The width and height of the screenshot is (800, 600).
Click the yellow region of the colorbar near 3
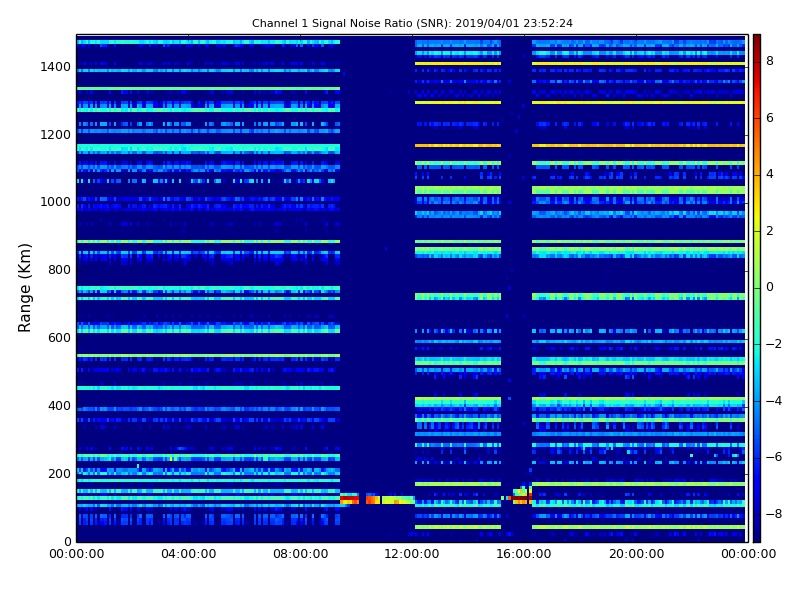pyautogui.click(x=757, y=203)
